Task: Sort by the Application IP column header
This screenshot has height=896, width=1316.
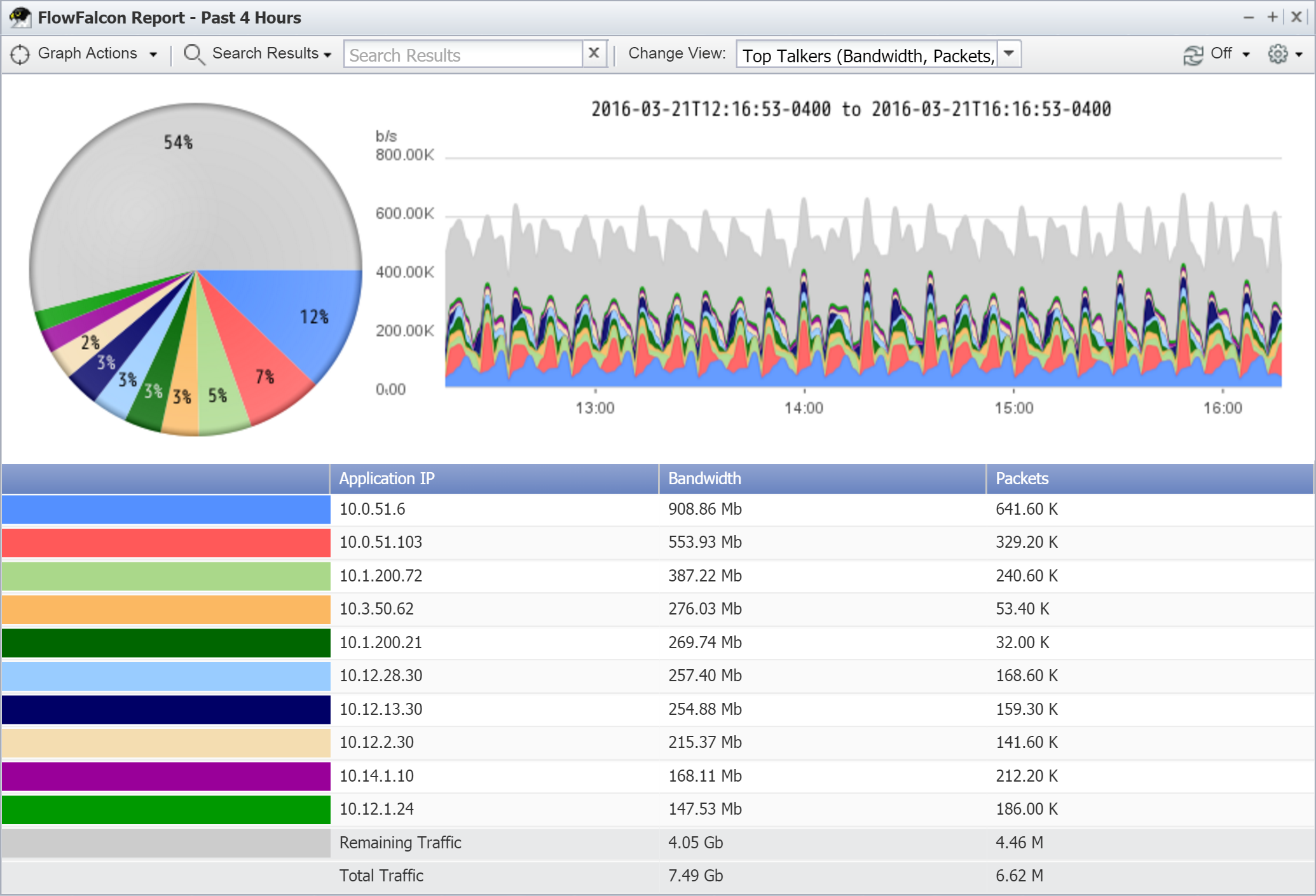Action: tap(494, 479)
